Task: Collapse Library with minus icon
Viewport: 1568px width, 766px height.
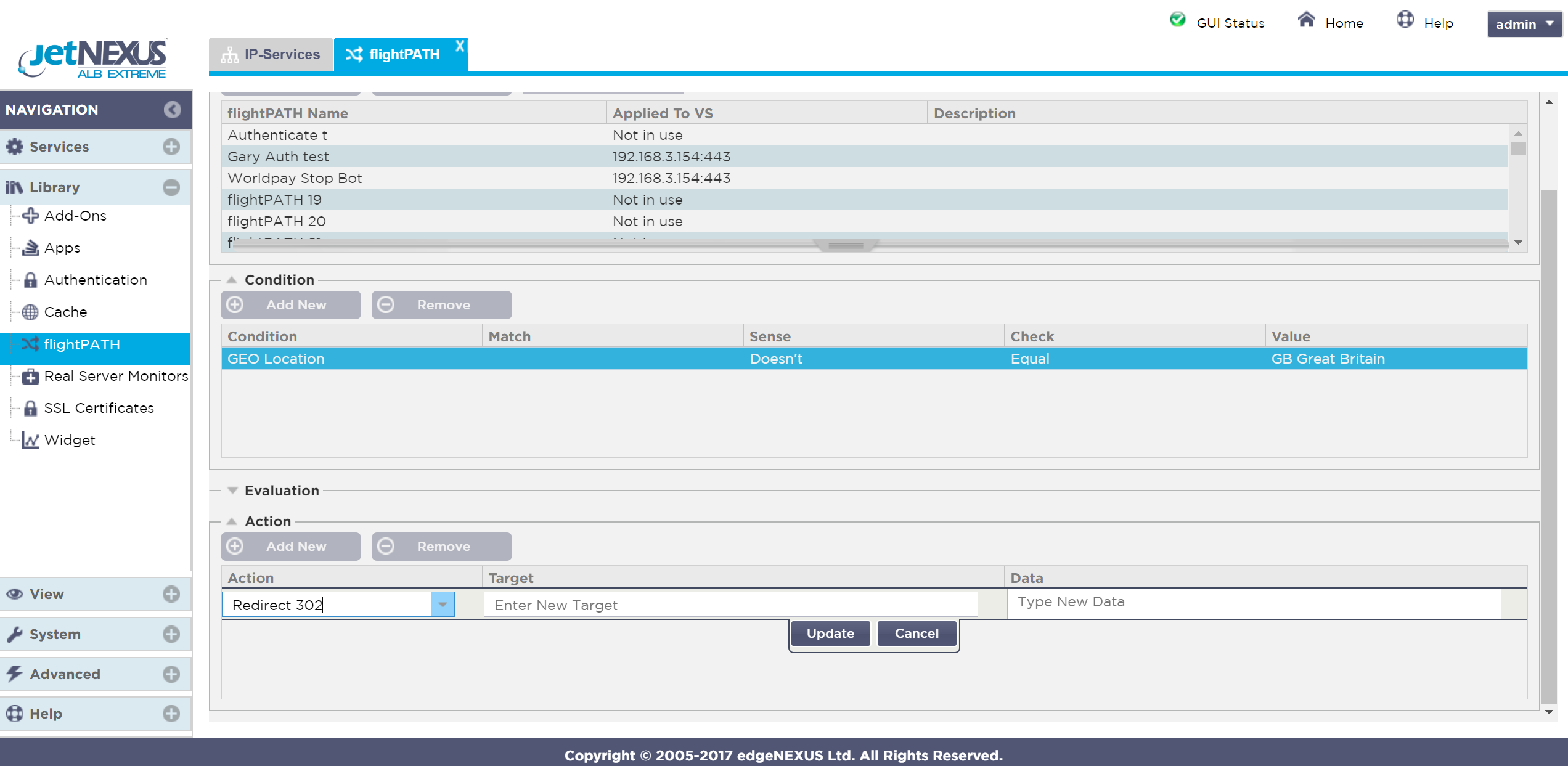Action: point(171,187)
